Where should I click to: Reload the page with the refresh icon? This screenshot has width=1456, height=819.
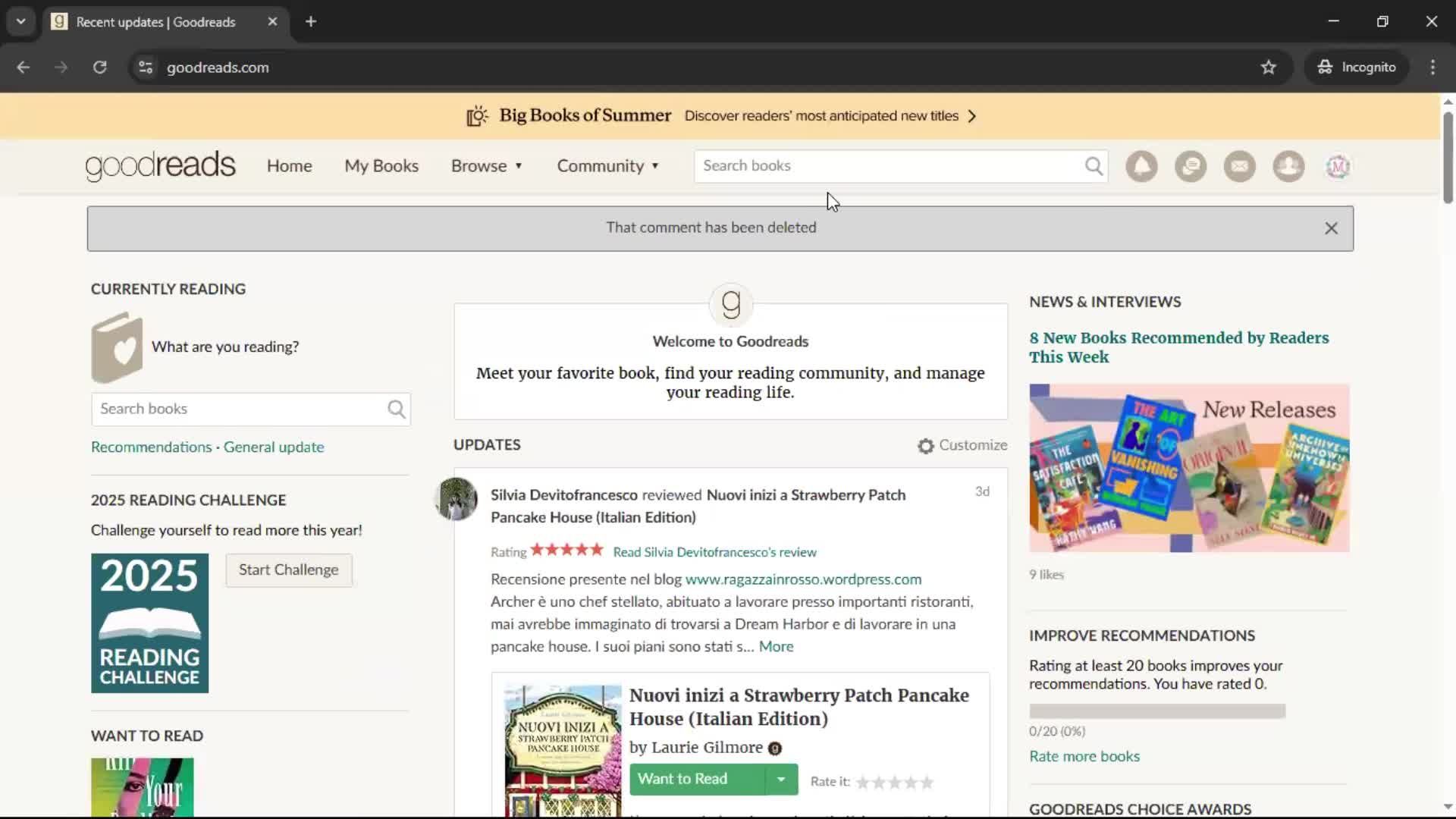tap(99, 67)
